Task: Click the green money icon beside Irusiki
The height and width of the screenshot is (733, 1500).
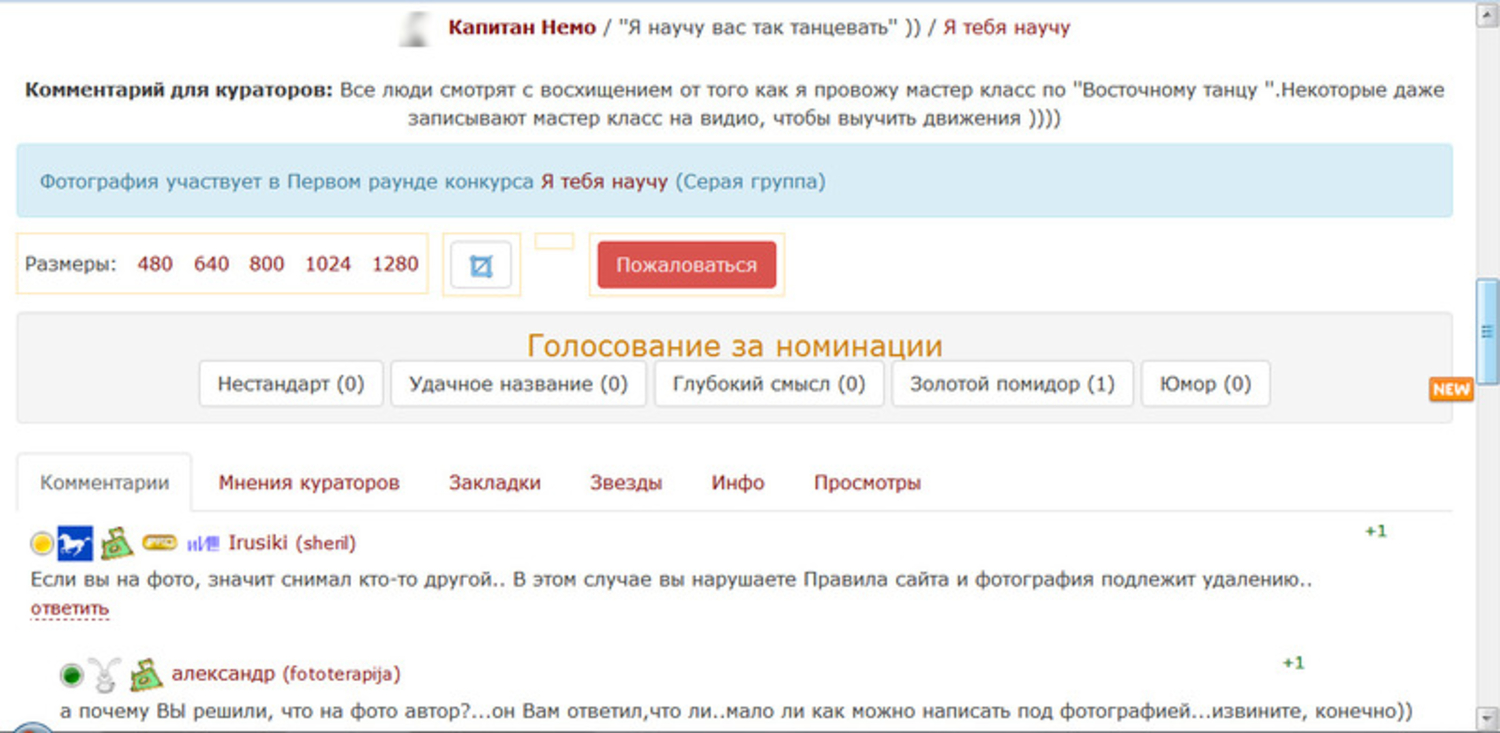Action: [x=117, y=543]
